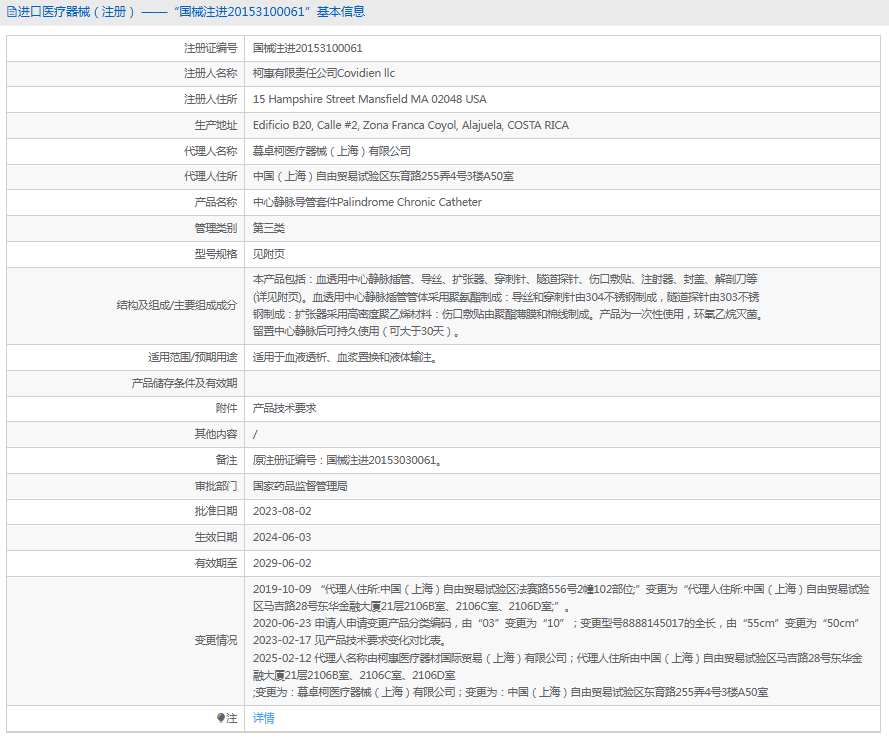The width and height of the screenshot is (889, 741).
Task: Click agent name 慕卓柯医疗器械（上海）有限公司
Action: pyautogui.click(x=332, y=151)
